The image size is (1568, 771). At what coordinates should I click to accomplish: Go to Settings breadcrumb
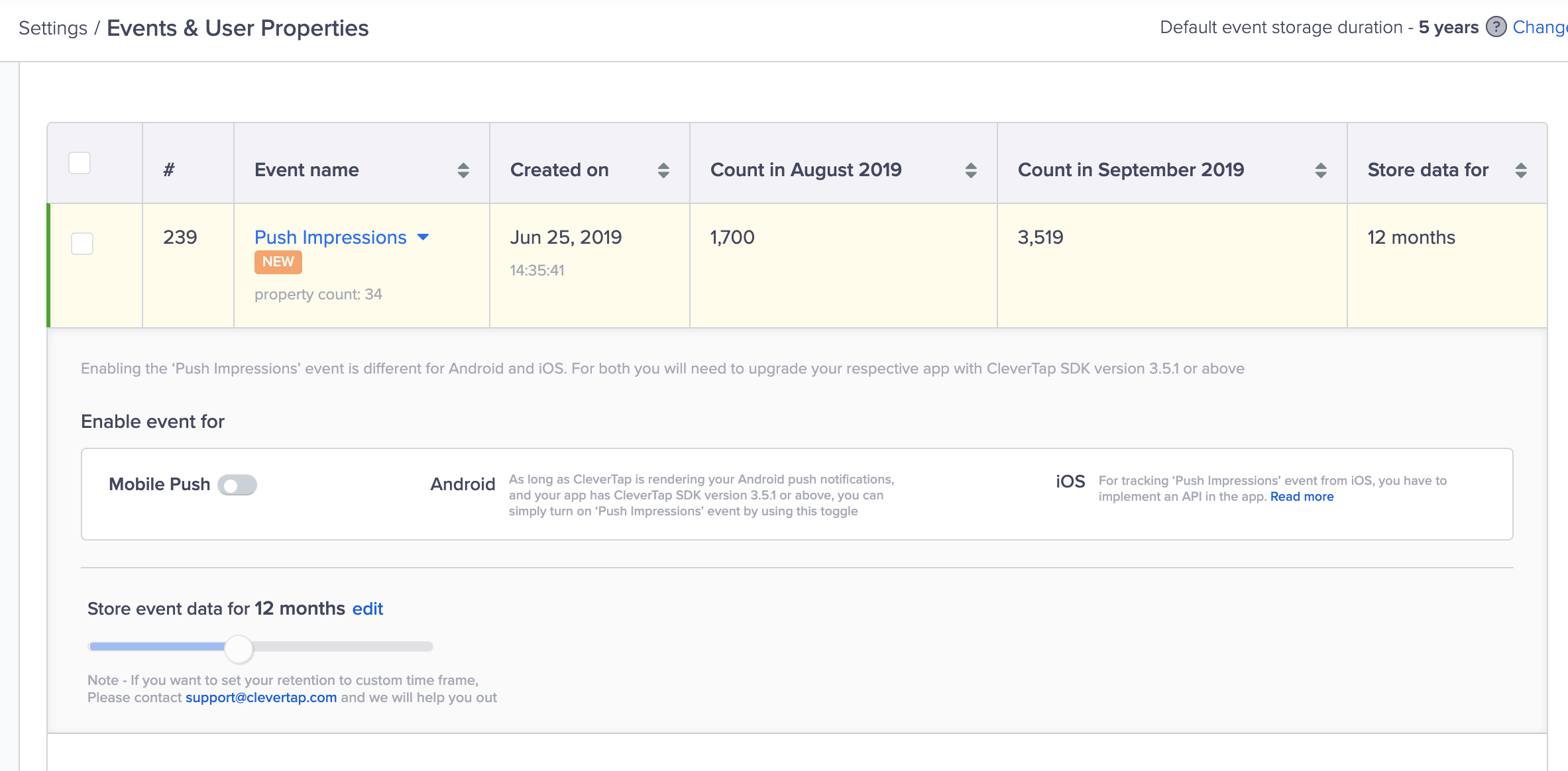pyautogui.click(x=53, y=28)
